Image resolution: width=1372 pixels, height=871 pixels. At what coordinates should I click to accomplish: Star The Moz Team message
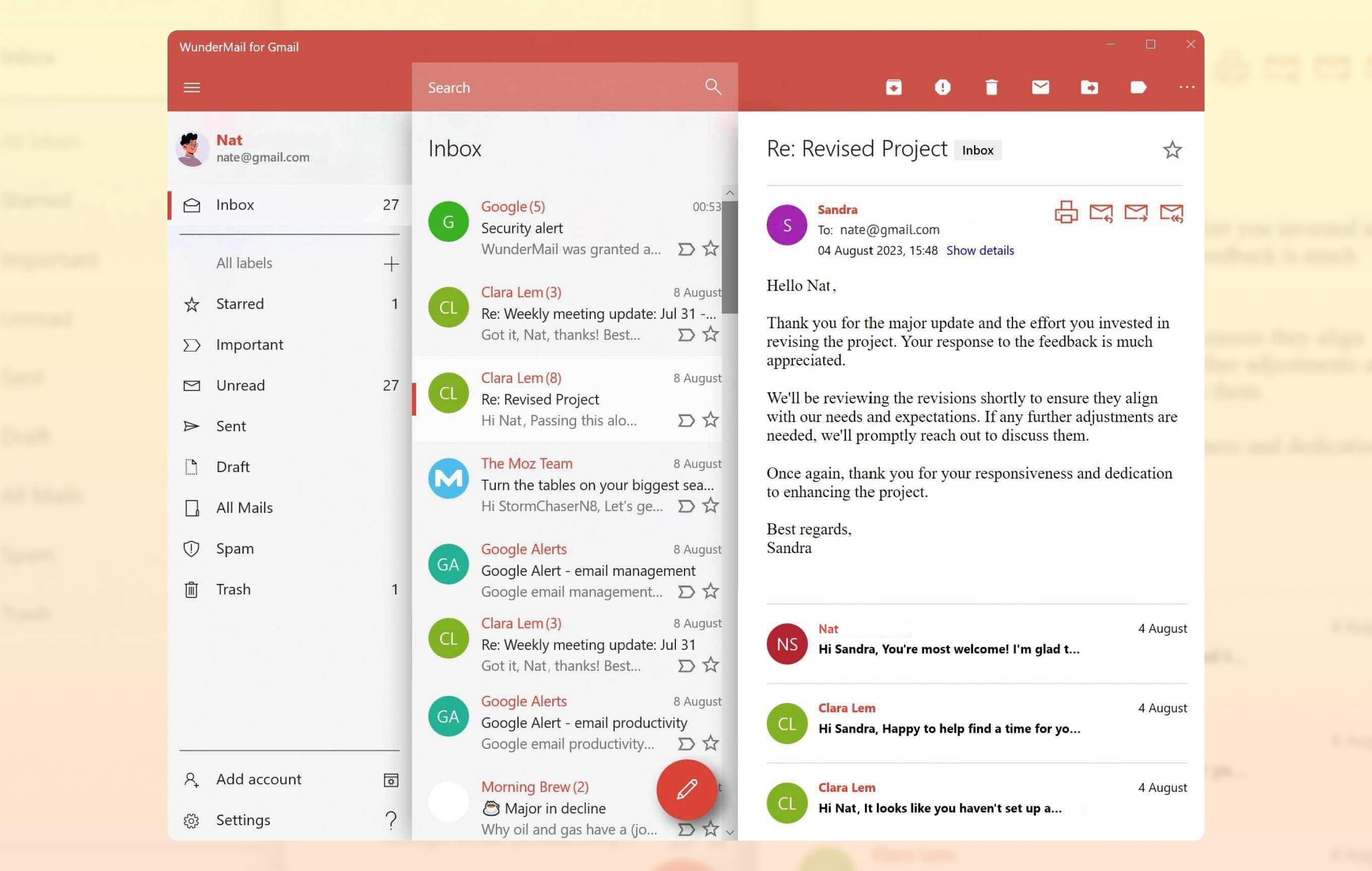coord(711,506)
